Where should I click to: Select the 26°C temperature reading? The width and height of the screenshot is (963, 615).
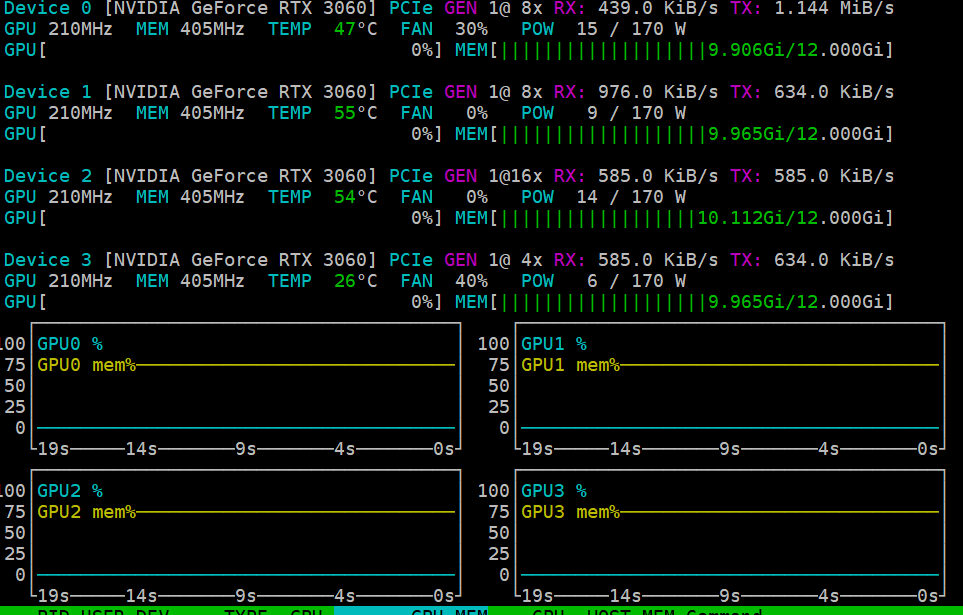[x=356, y=281]
